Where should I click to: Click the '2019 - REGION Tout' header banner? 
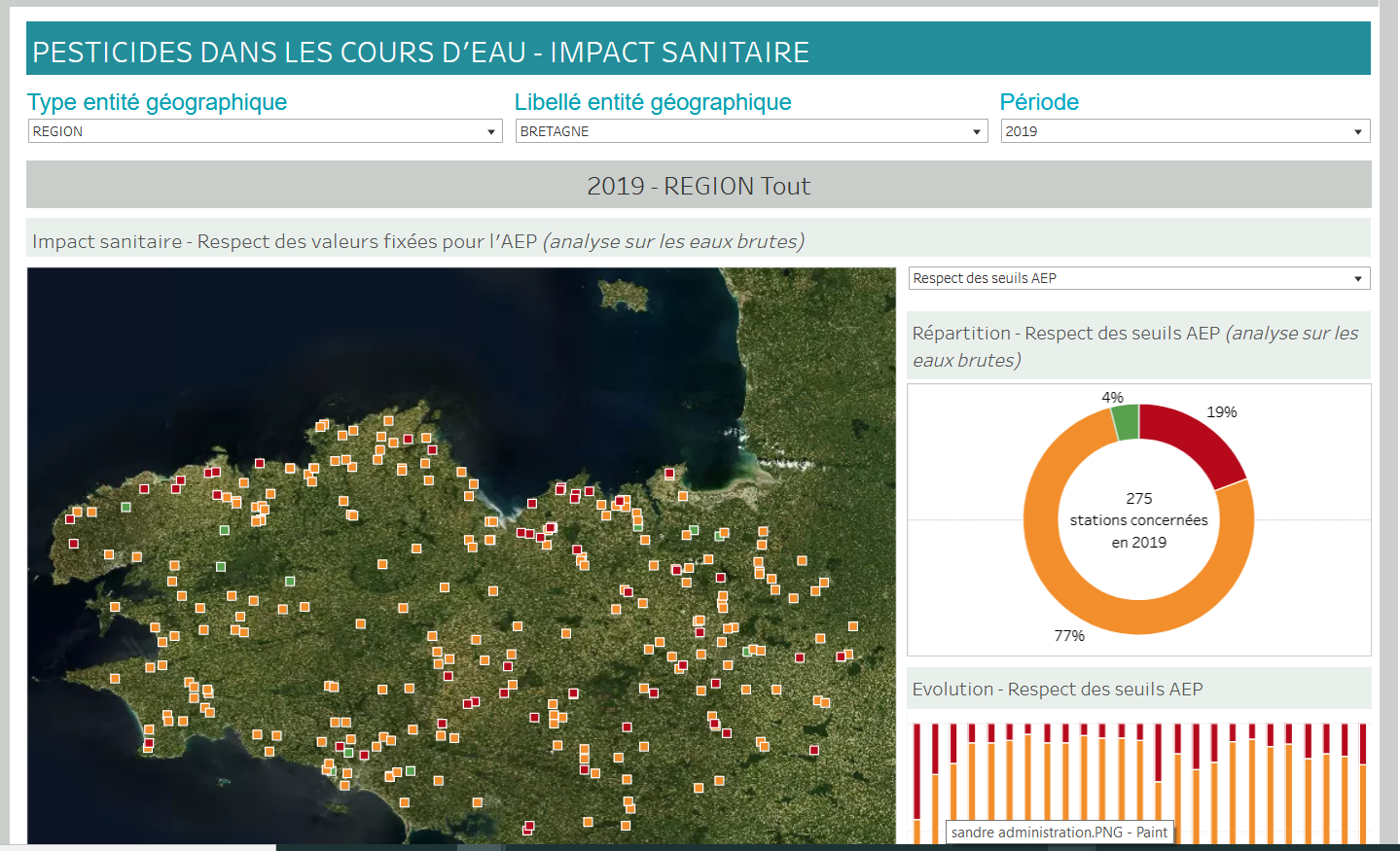pyautogui.click(x=698, y=186)
